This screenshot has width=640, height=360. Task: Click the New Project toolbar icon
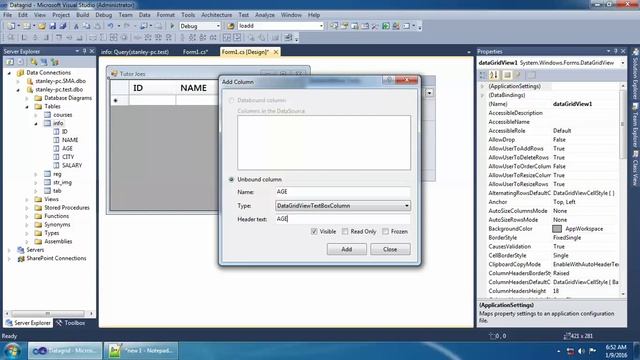[x=11, y=26]
